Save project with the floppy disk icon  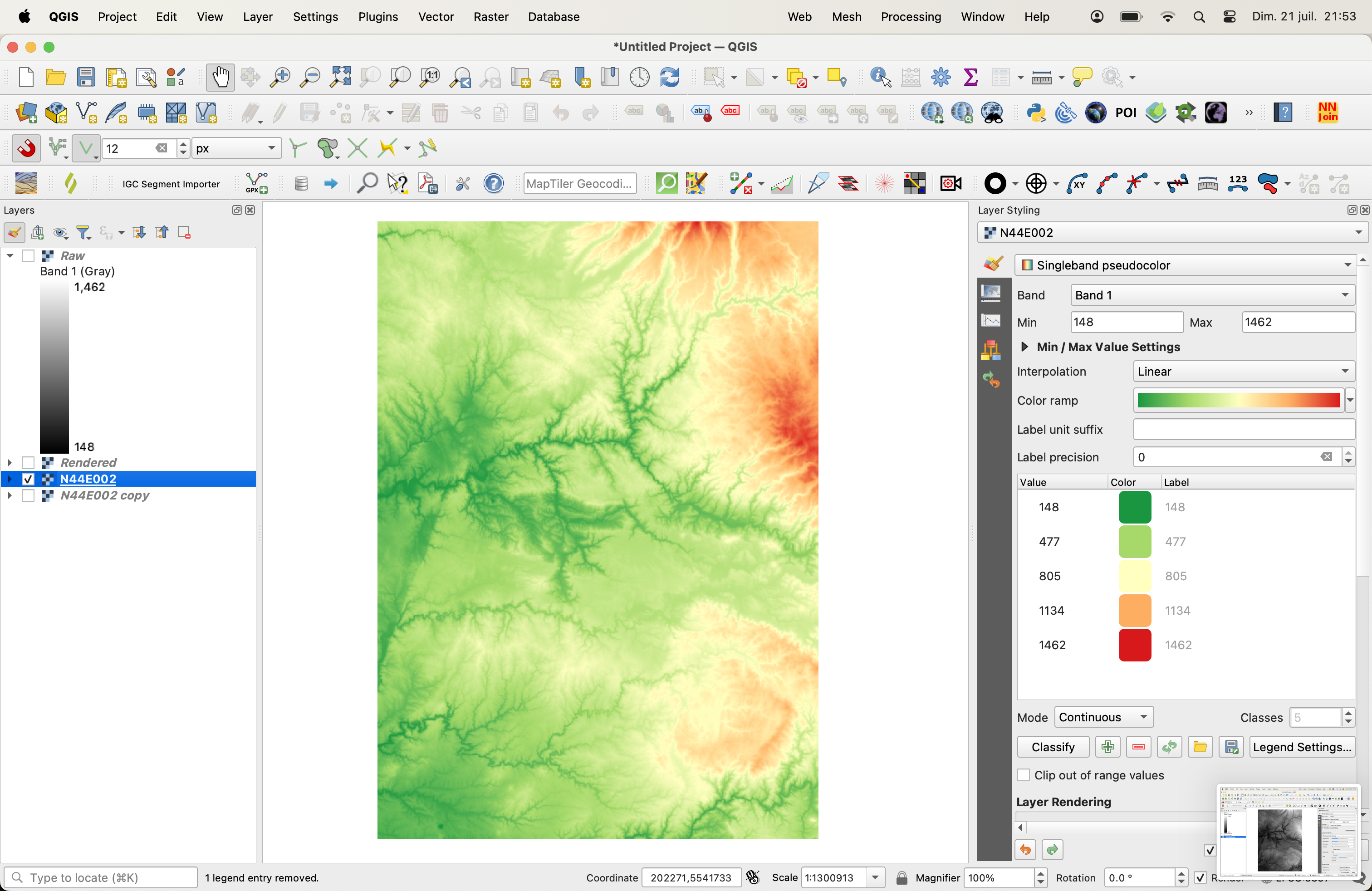click(87, 77)
